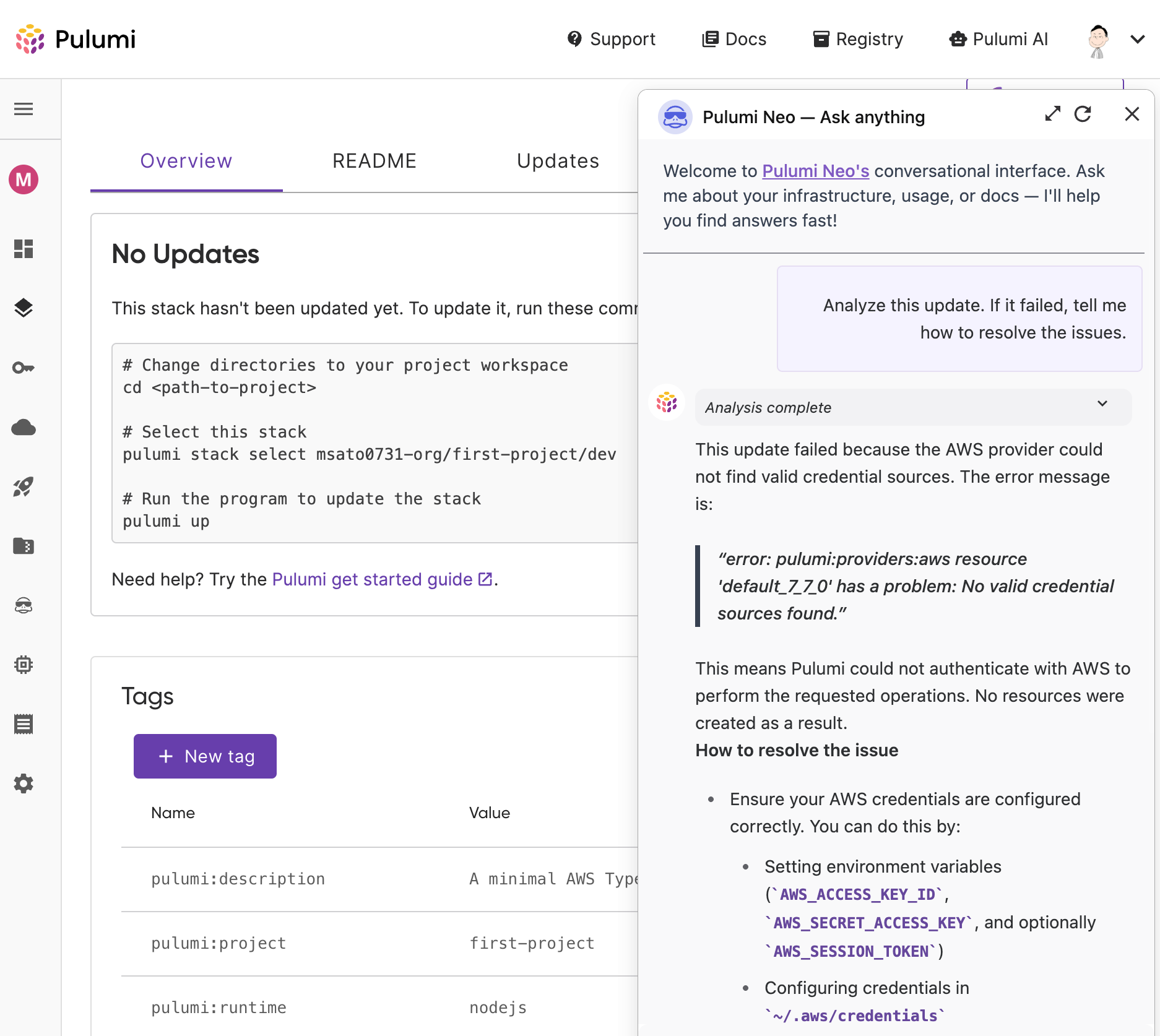The height and width of the screenshot is (1036, 1160).
Task: Open the user account dropdown chevron
Action: [1137, 39]
